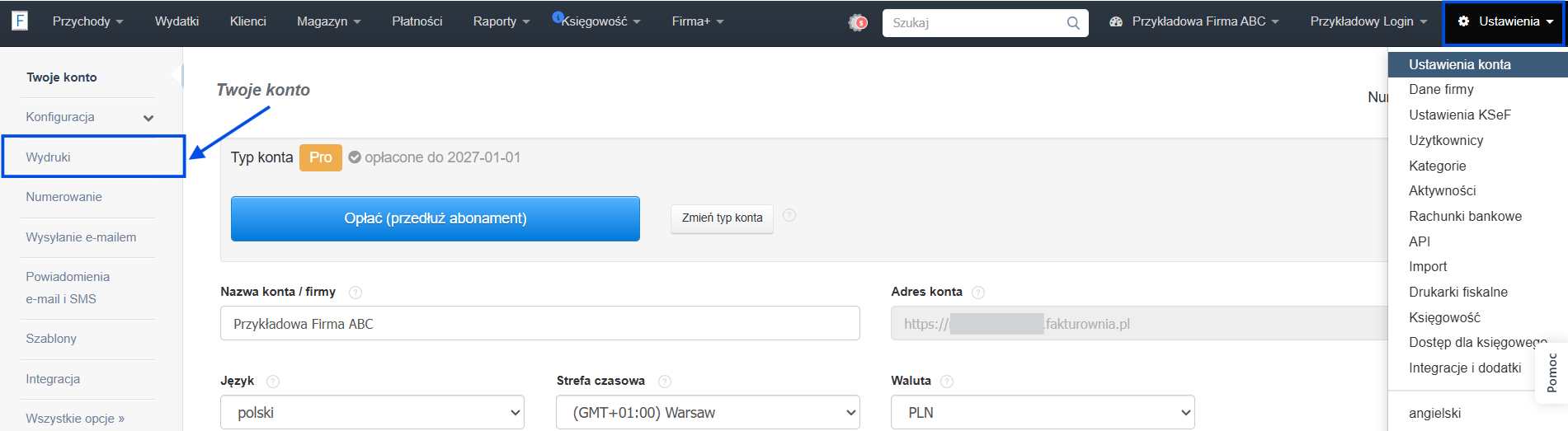This screenshot has width=1568, height=431.
Task: Click the Zmień typ konta button
Action: coord(722,218)
